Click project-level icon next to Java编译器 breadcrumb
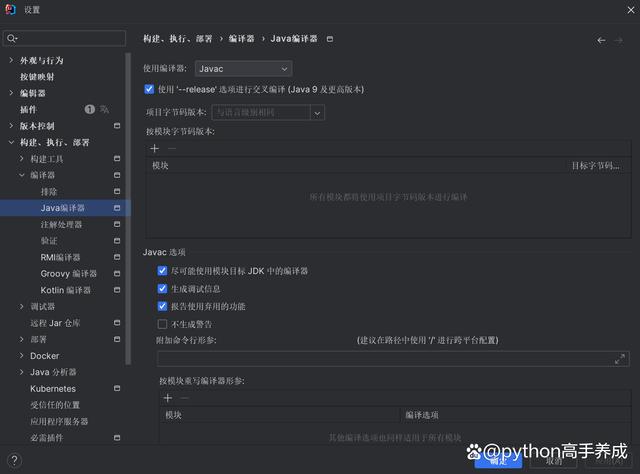Viewport: 640px width, 474px height. [x=330, y=39]
